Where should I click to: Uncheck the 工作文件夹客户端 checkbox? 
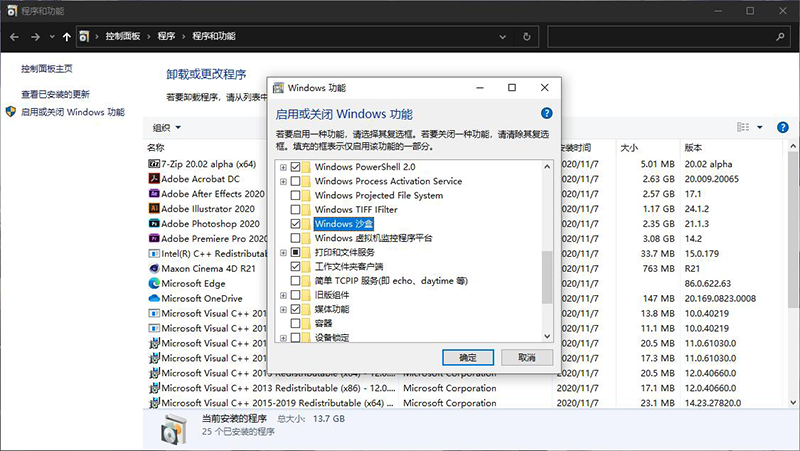[x=295, y=266]
